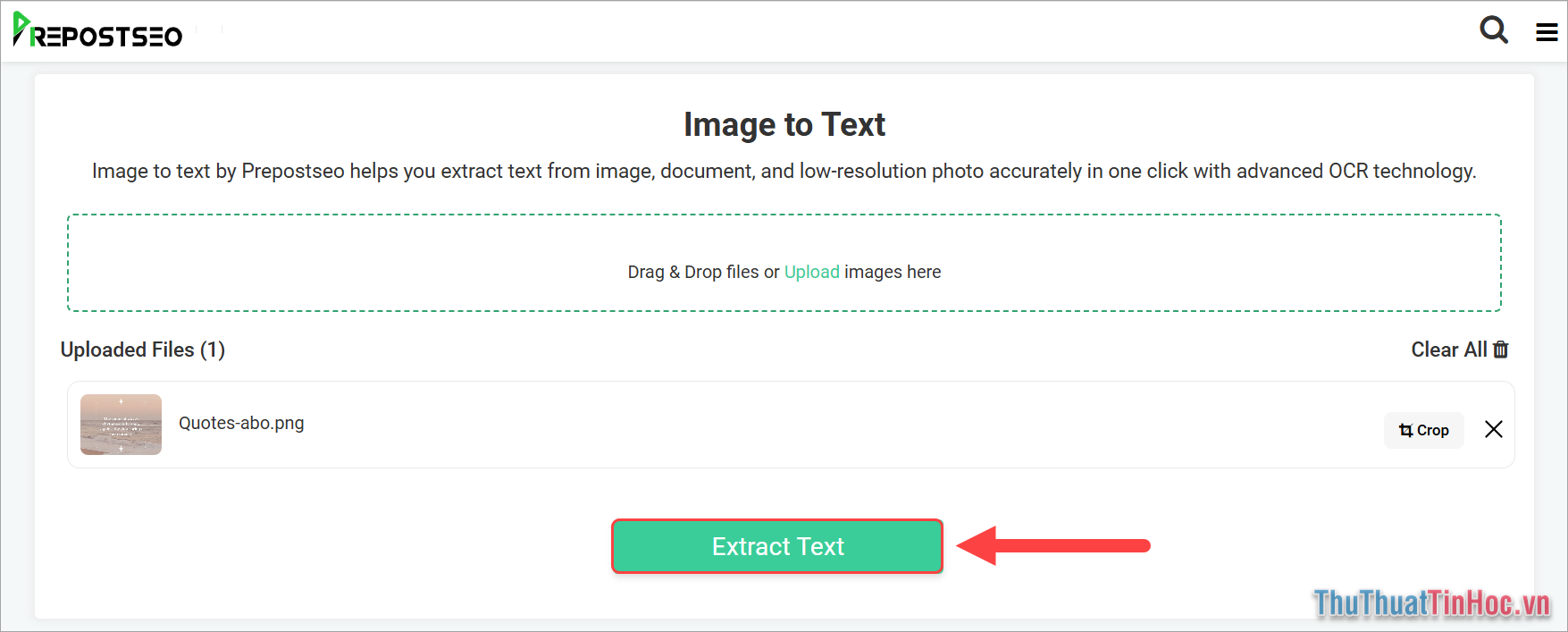Click the trash icon beside Clear All
Viewport: 1568px width, 632px height.
coord(1501,350)
